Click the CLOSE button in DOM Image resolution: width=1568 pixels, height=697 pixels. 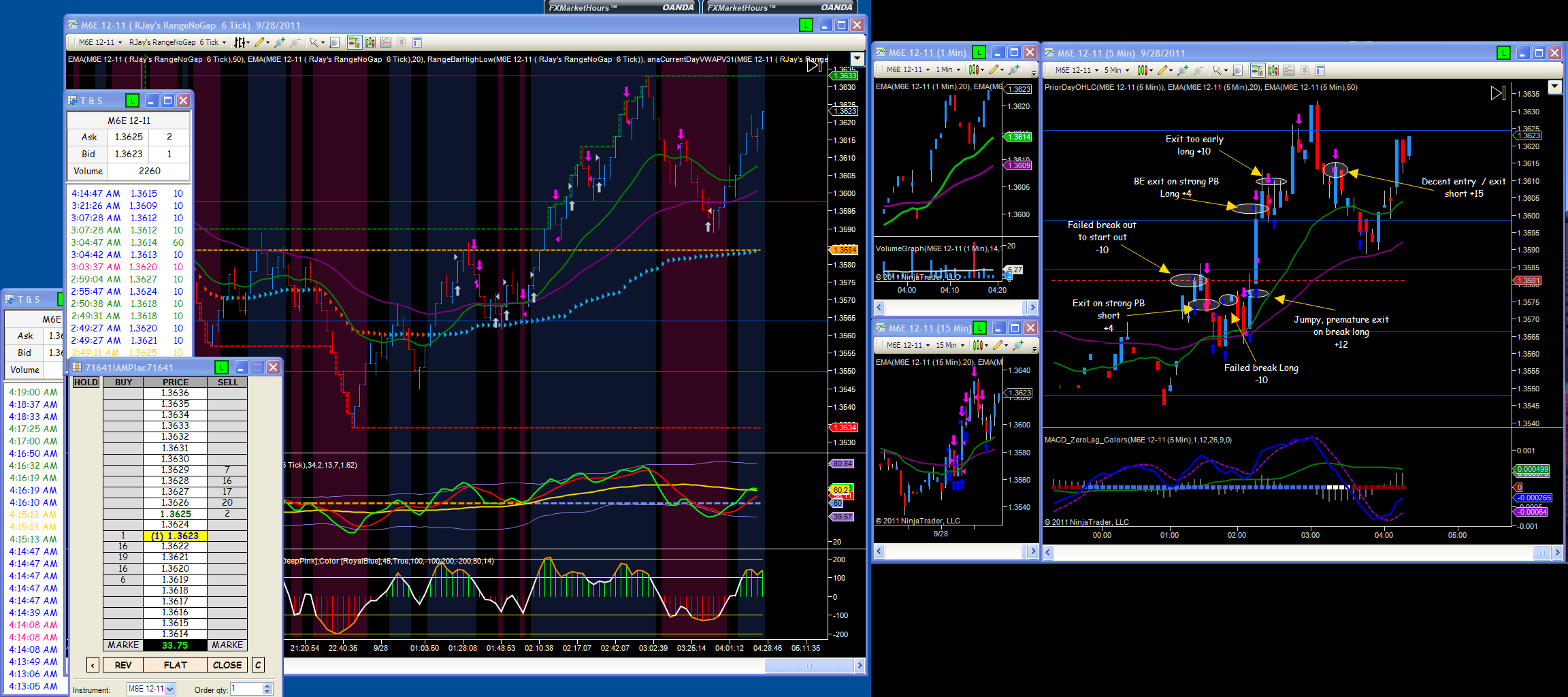(x=227, y=665)
